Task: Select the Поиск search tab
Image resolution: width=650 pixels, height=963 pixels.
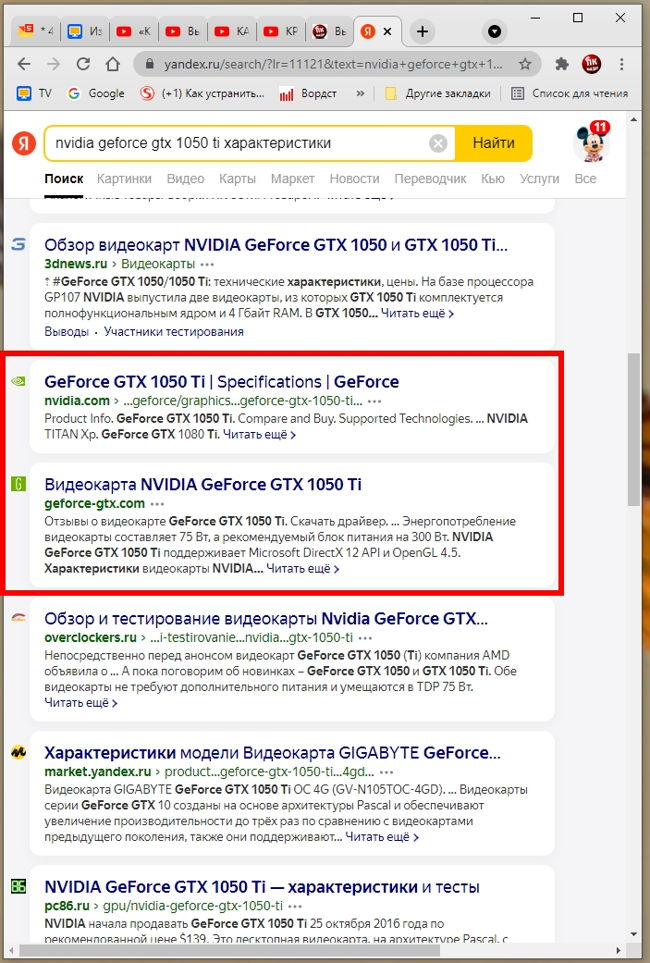Action: (64, 179)
